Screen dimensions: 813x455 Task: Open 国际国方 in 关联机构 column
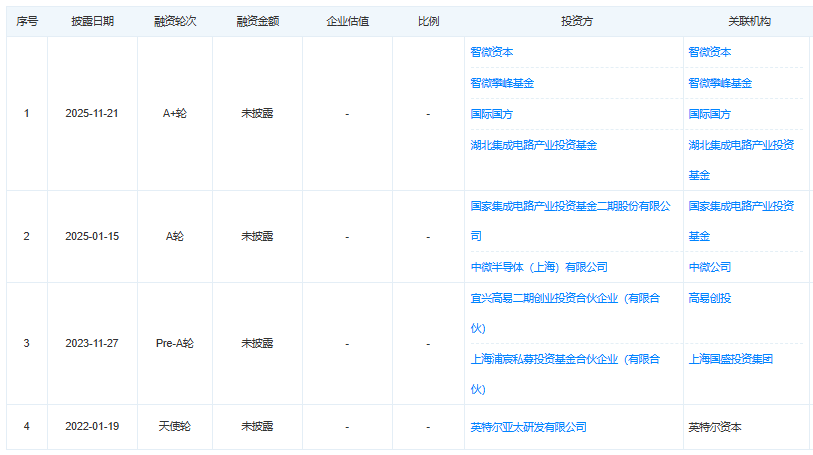point(709,114)
